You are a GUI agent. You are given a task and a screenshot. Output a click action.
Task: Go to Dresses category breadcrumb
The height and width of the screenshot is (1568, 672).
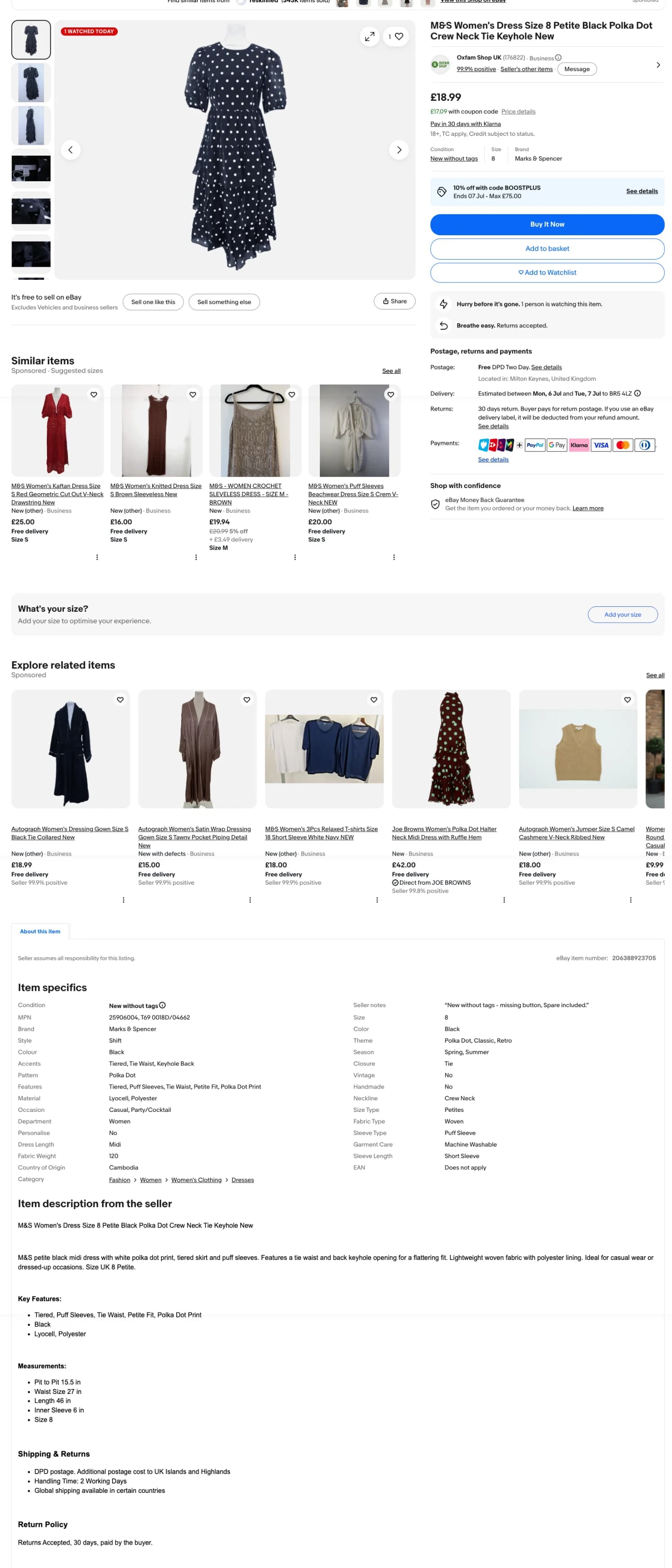tap(242, 1180)
